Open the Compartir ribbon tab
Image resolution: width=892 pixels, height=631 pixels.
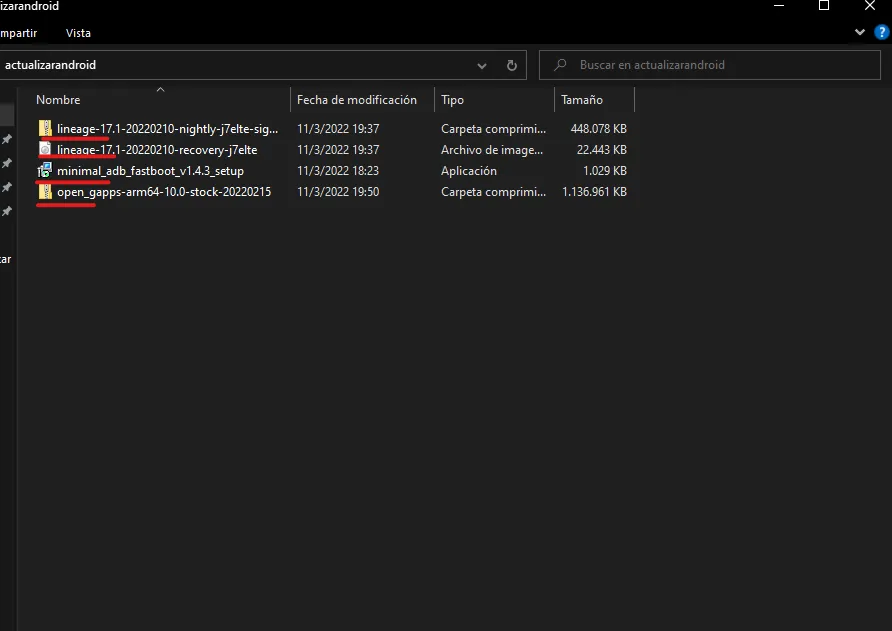20,32
